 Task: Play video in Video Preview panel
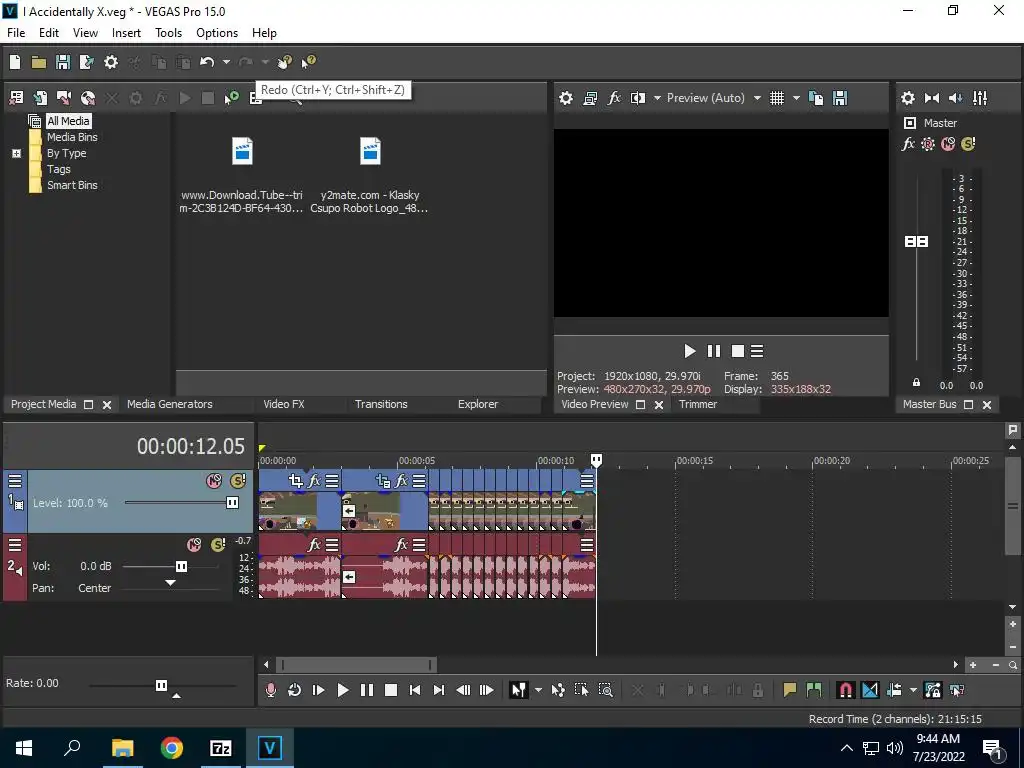690,351
